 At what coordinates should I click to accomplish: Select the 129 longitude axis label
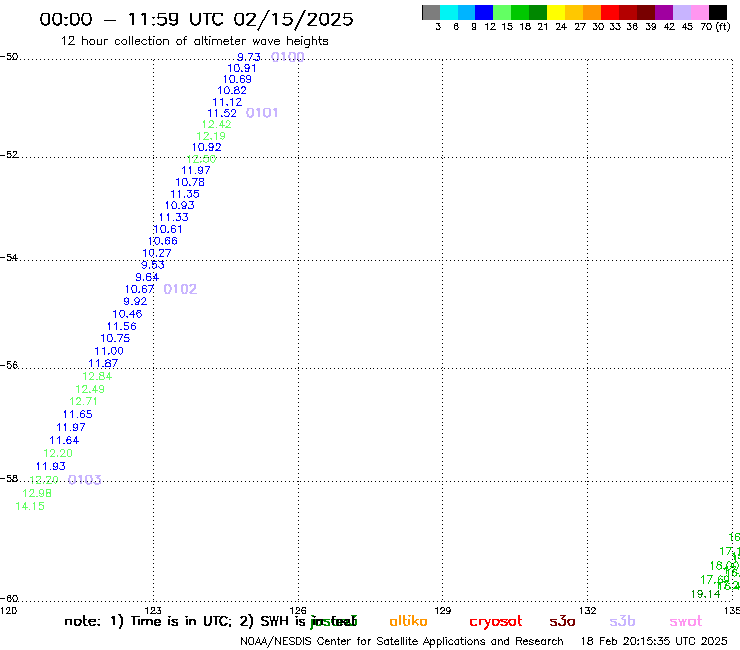tap(443, 610)
